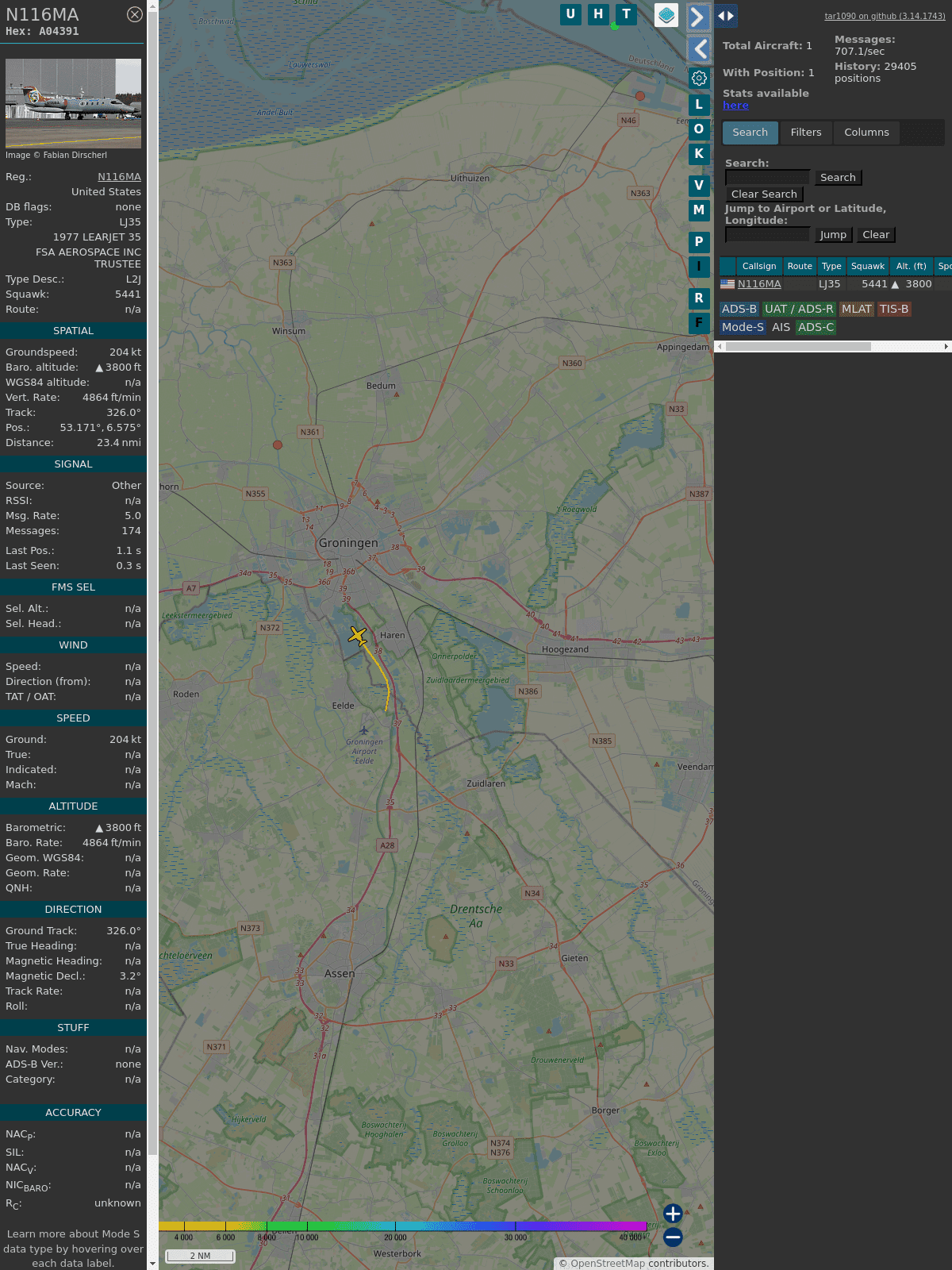Screen dimensions: 952x1270
Task: Sort table by Route column
Action: click(x=800, y=267)
